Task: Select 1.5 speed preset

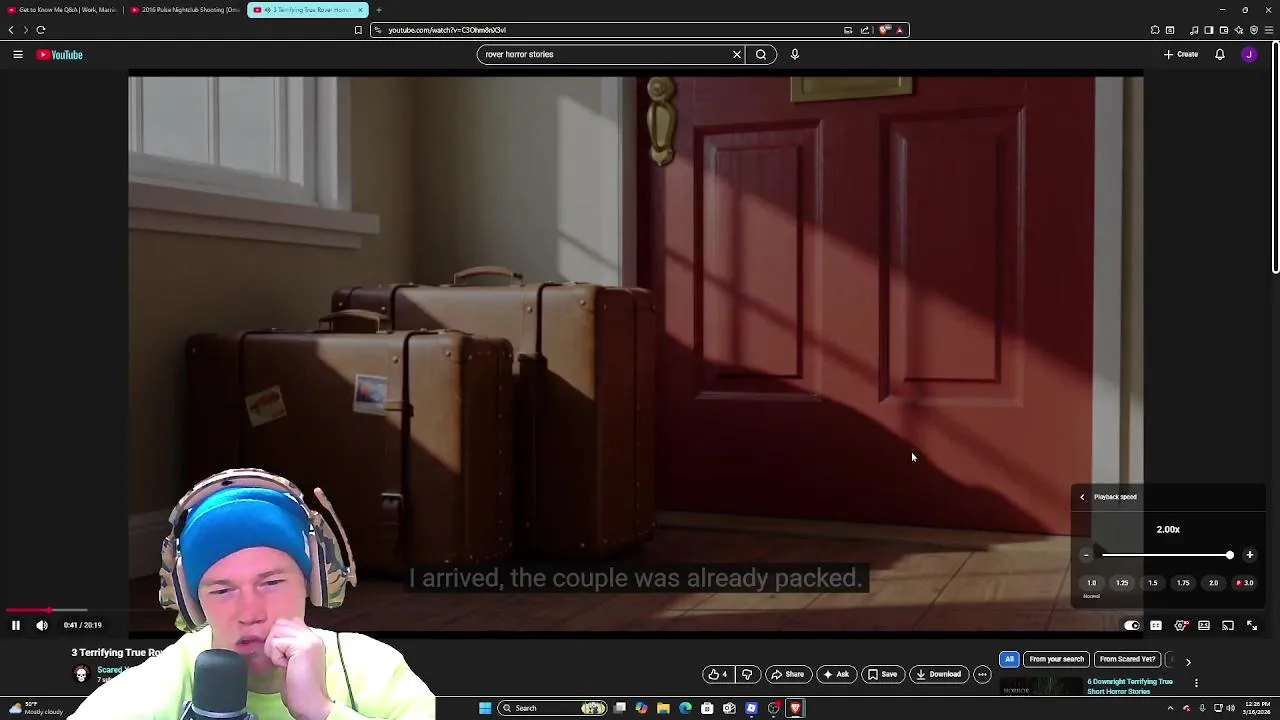Action: 1153,583
